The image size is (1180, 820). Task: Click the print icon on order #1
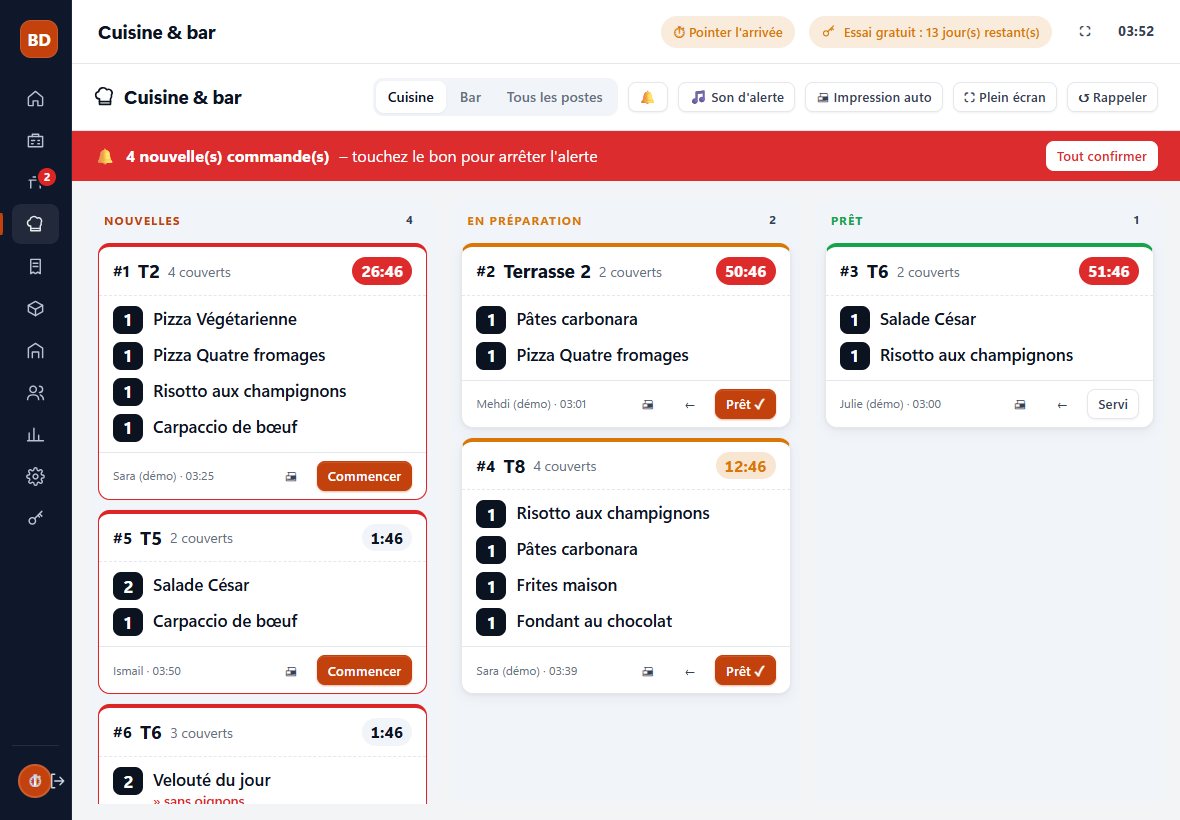pos(291,477)
